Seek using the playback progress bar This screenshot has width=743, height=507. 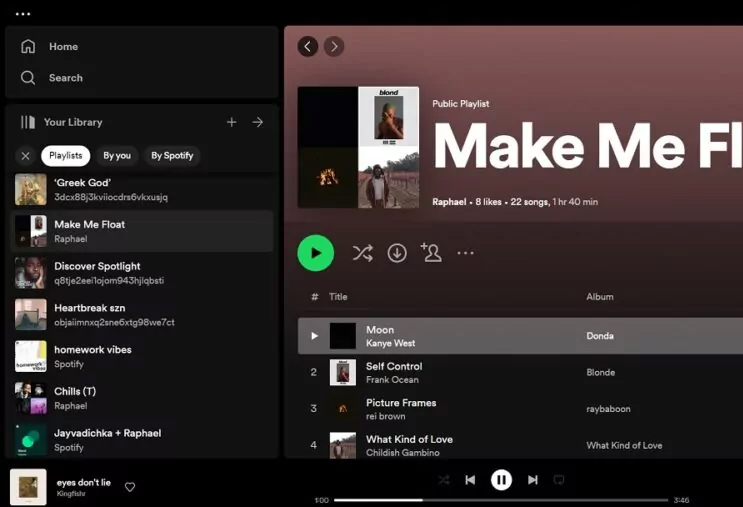click(501, 500)
